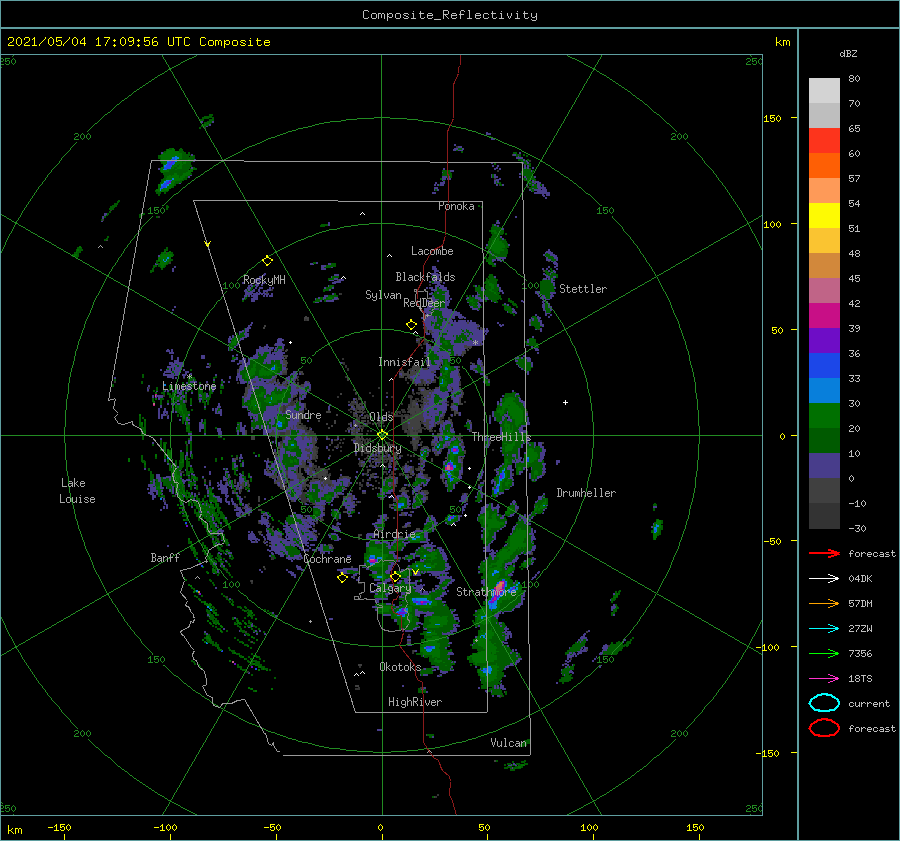900x841 pixels.
Task: Click the bright green swatch between 30 and 20
Action: [x=824, y=415]
